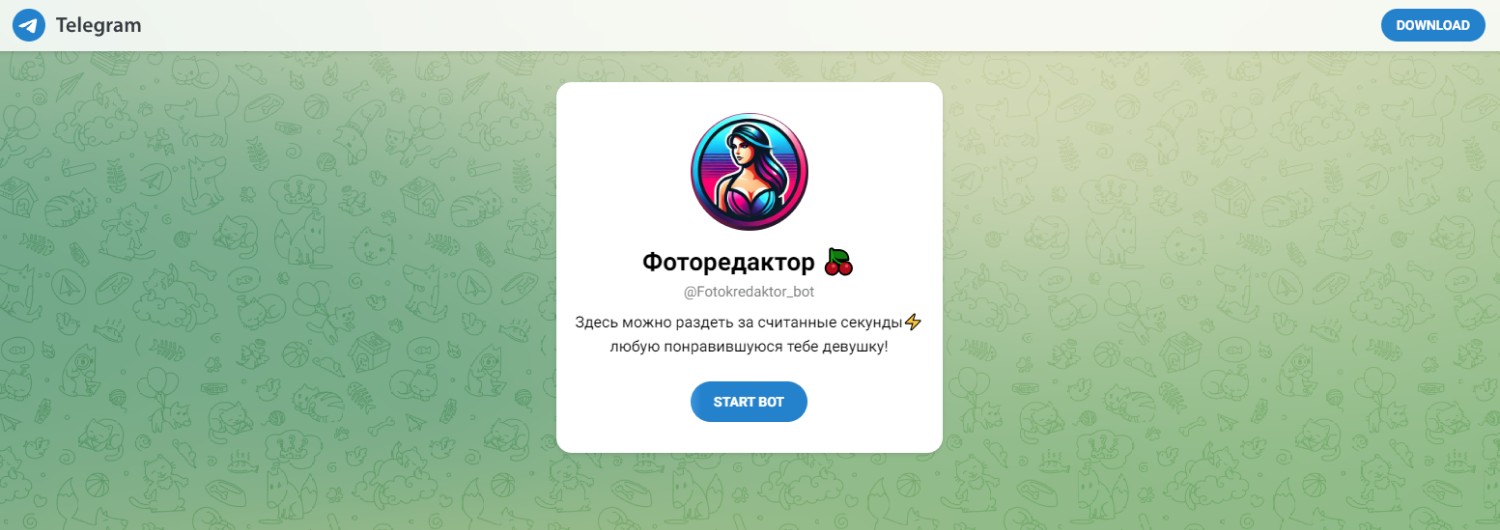The height and width of the screenshot is (530, 1500).
Task: Click the Фоторедактор bot title
Action: click(729, 263)
